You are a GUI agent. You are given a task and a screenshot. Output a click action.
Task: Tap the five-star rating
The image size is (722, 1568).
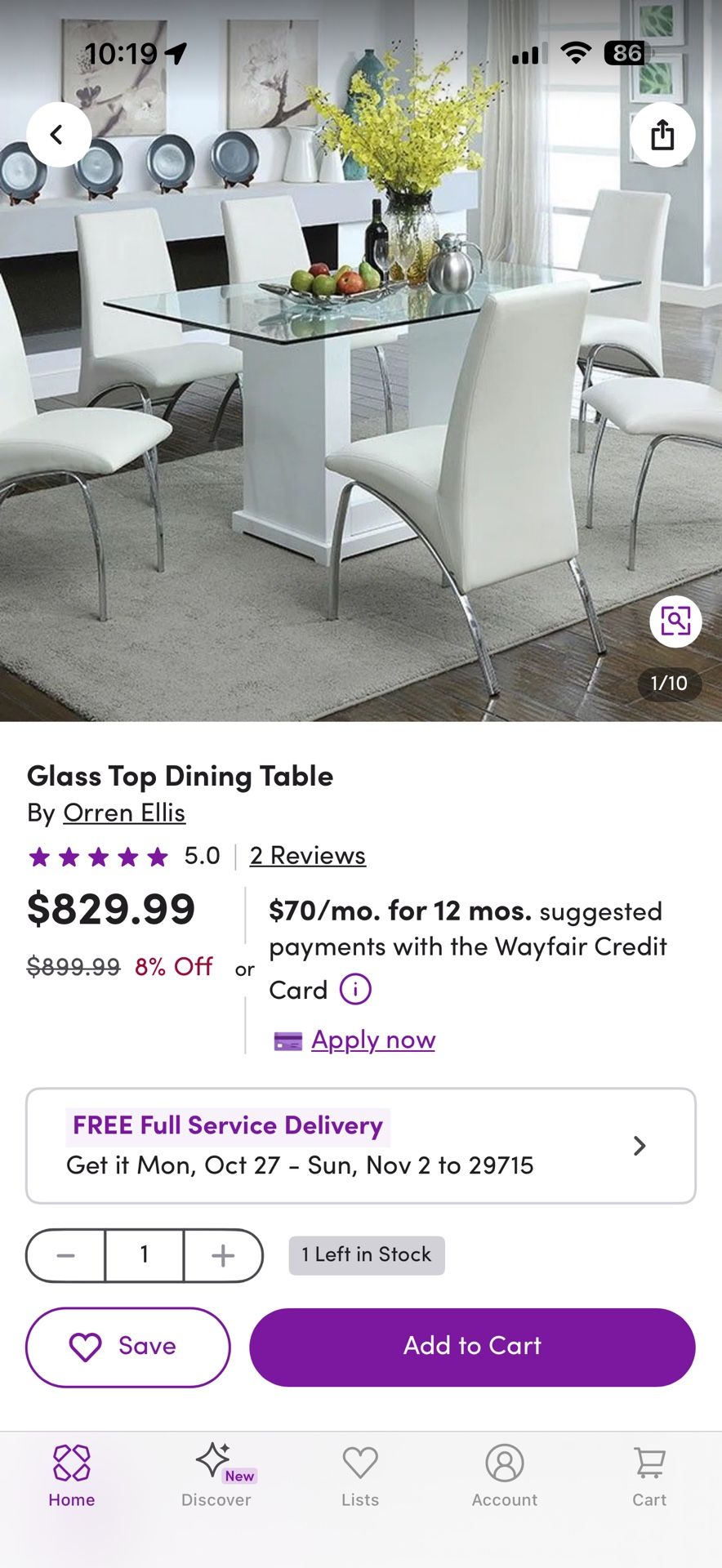coord(98,856)
